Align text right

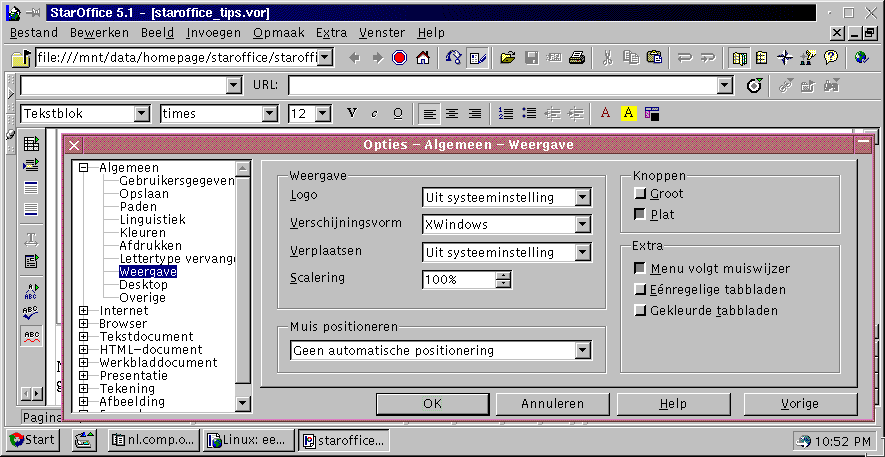475,113
